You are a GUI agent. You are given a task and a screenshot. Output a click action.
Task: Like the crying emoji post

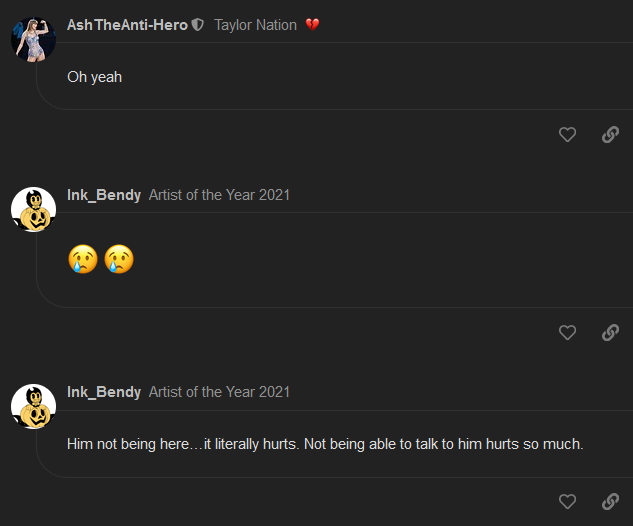click(x=567, y=333)
